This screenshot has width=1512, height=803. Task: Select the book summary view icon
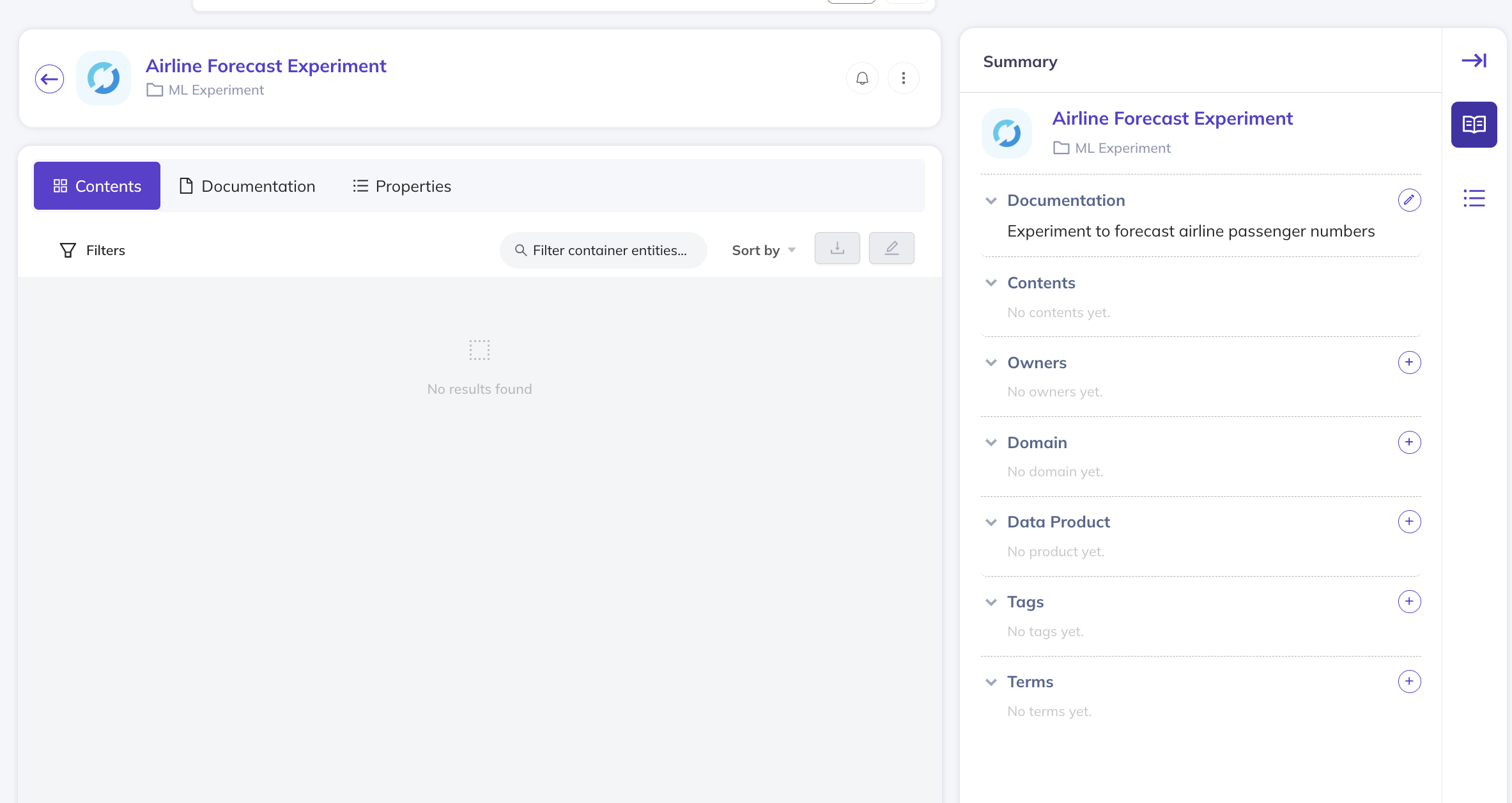click(1474, 125)
